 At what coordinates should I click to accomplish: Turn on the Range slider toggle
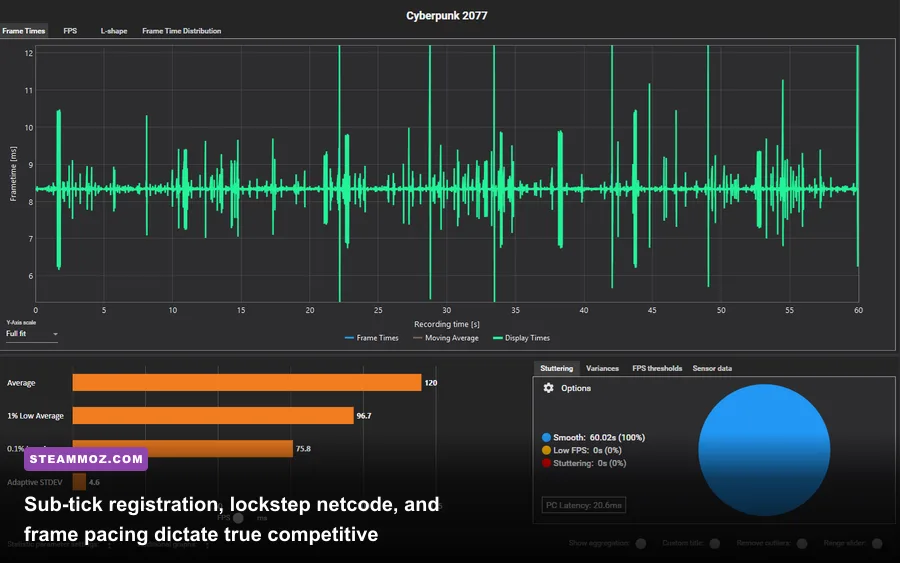click(877, 543)
